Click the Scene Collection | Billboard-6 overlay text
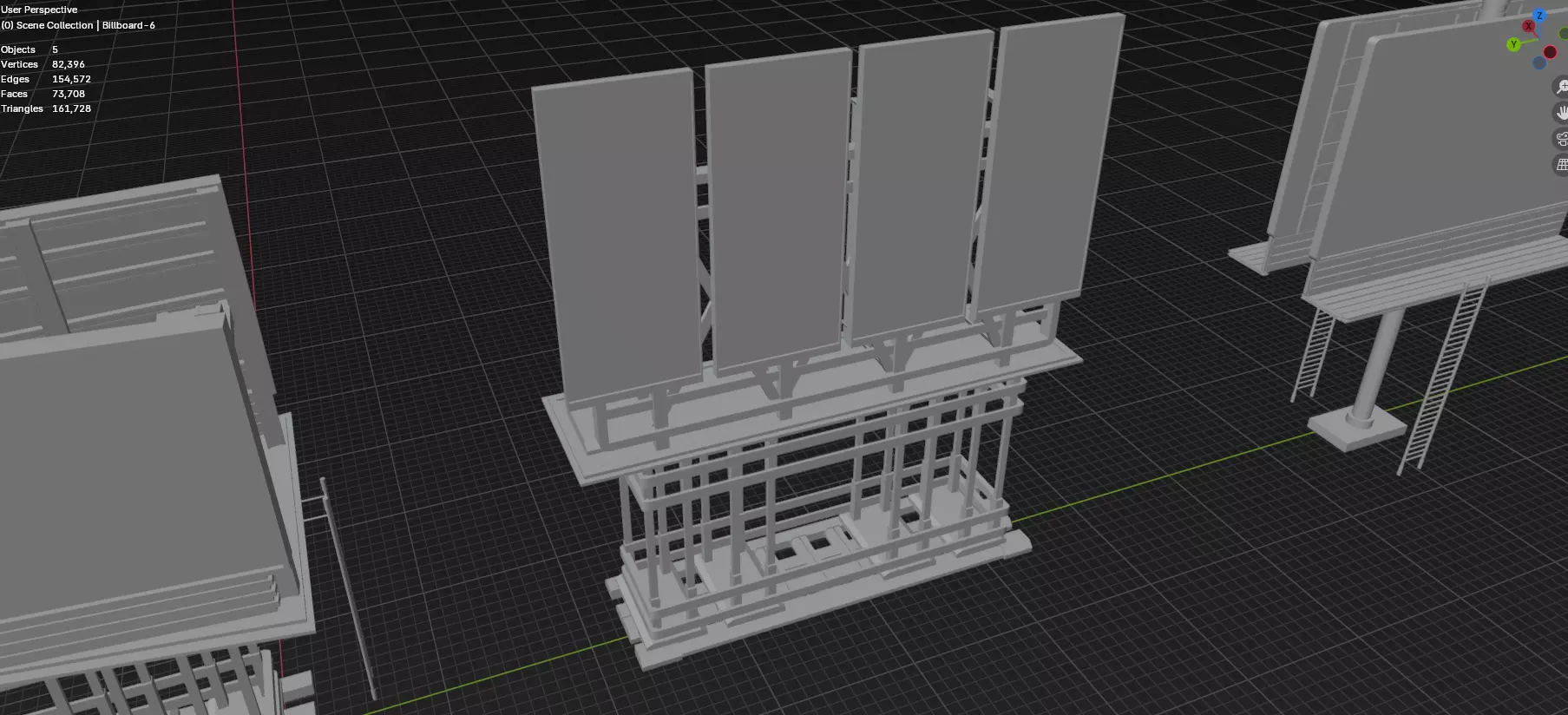The image size is (1568, 715). pyautogui.click(x=78, y=25)
